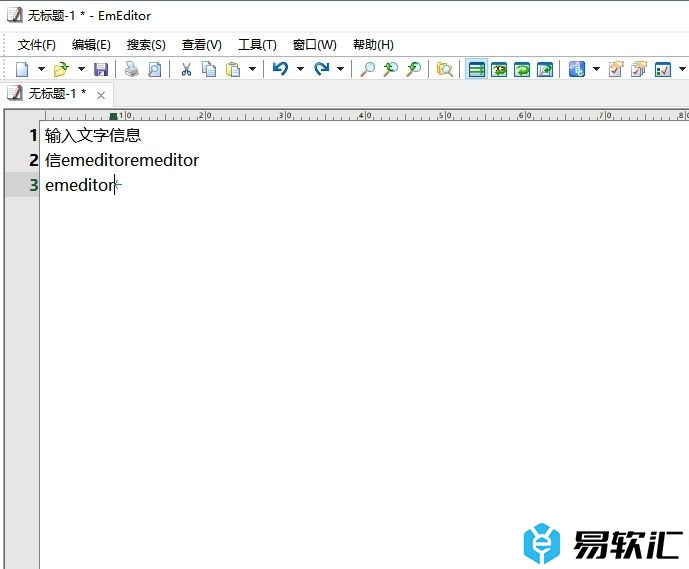Click the EmEditor title bar app icon
The height and width of the screenshot is (569, 689).
(14, 15)
